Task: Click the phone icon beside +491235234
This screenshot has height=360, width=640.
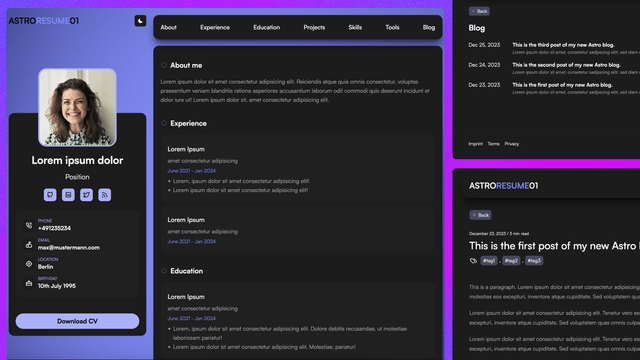Action: click(x=29, y=225)
